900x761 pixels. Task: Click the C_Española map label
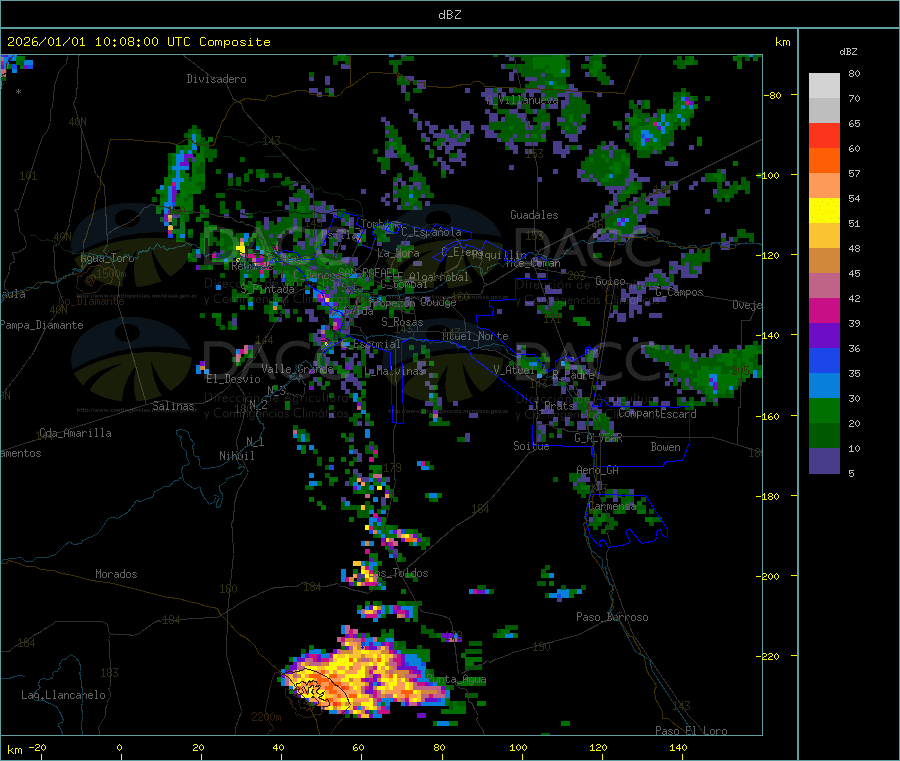click(x=431, y=232)
